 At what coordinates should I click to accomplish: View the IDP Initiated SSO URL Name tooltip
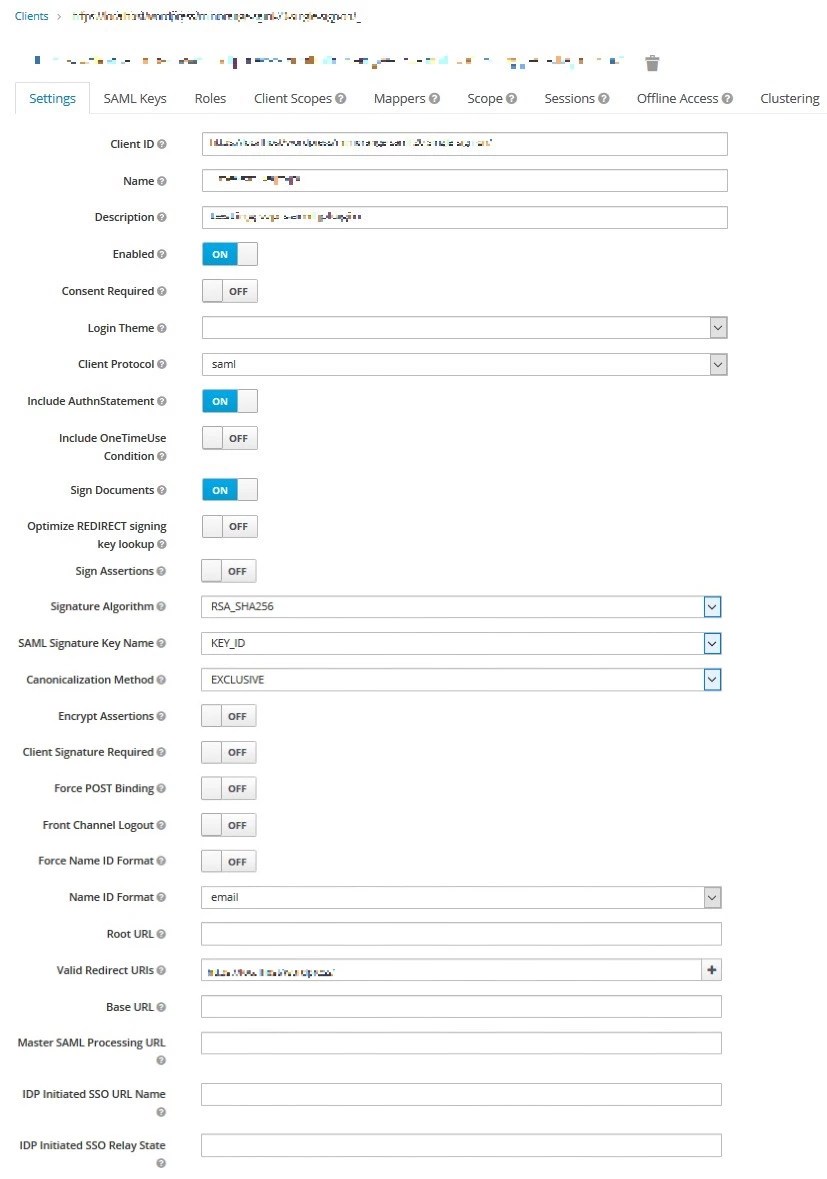click(x=160, y=1110)
